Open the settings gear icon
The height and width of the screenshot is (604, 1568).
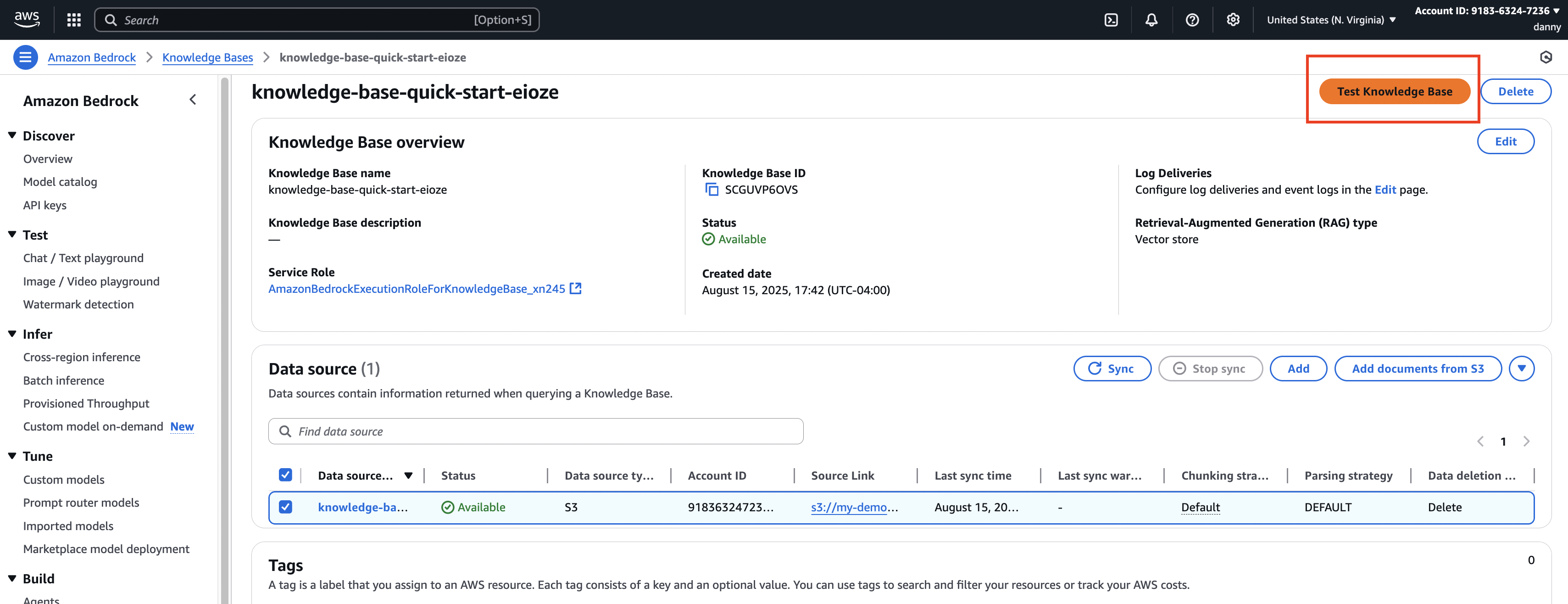(x=1233, y=20)
